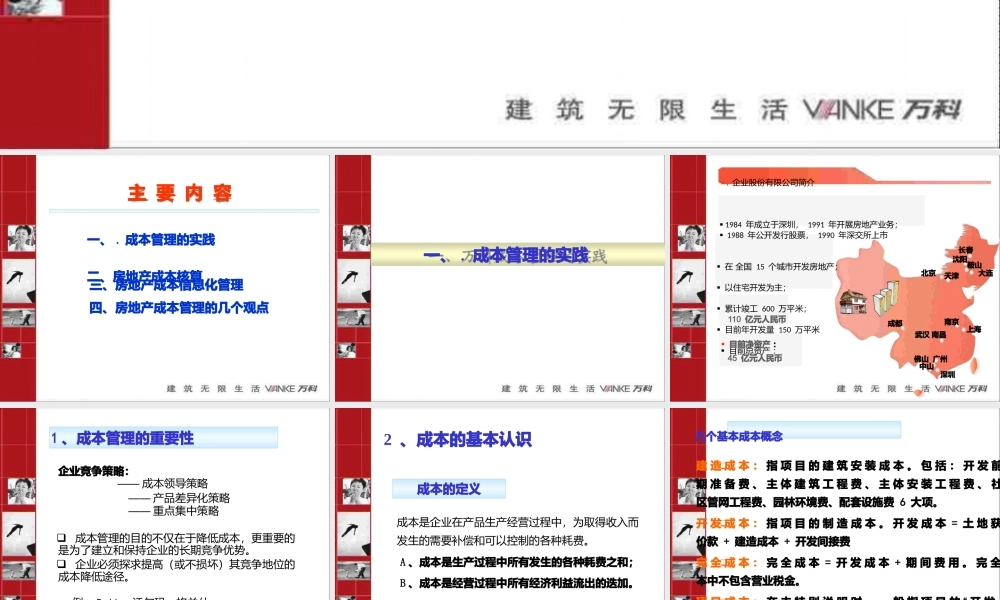
Task: Click VANKE logo in 成本管理的实践 title slide footer
Action: [626, 388]
